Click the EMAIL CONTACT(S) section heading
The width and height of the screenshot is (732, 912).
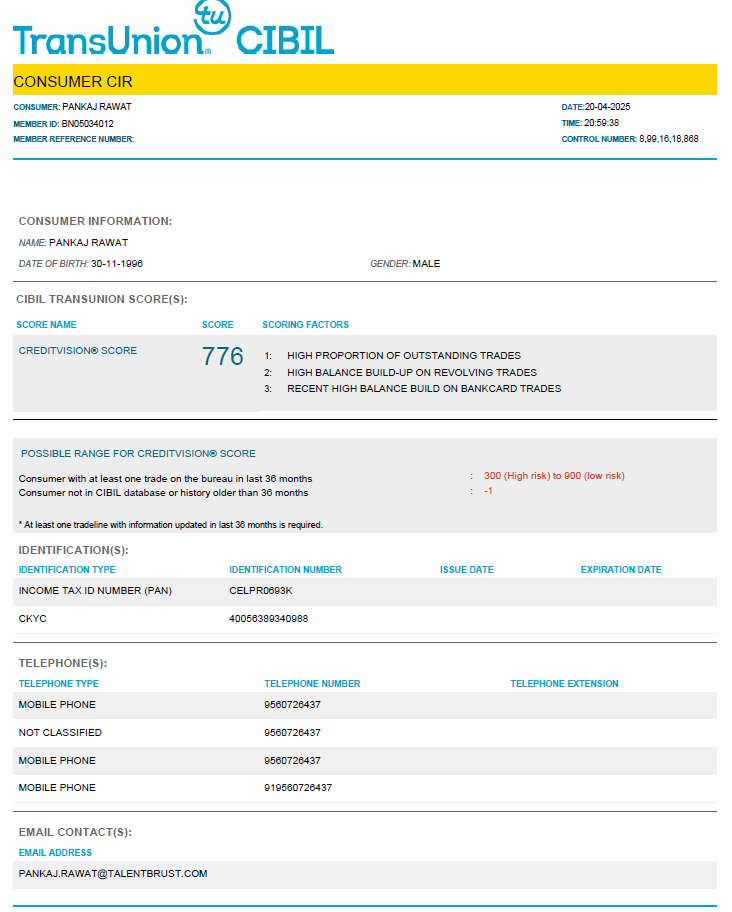coord(75,832)
